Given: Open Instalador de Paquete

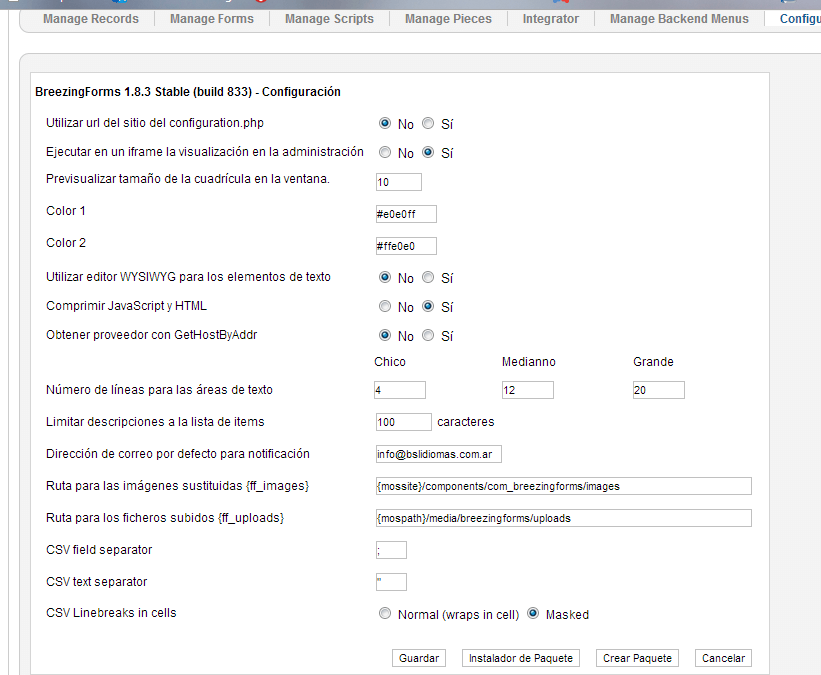Looking at the screenshot, I should pos(520,658).
